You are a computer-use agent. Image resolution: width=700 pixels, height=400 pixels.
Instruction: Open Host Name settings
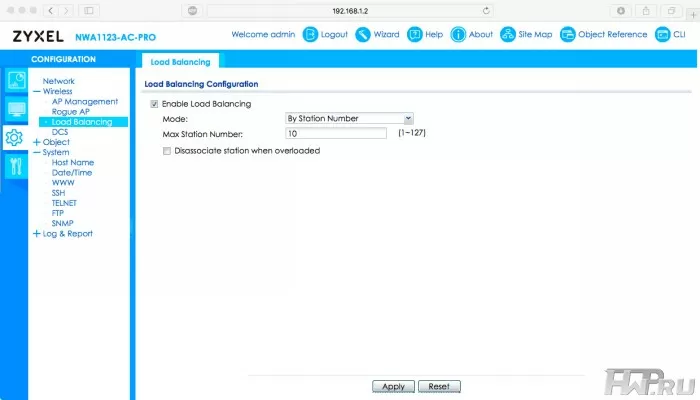[x=73, y=162]
